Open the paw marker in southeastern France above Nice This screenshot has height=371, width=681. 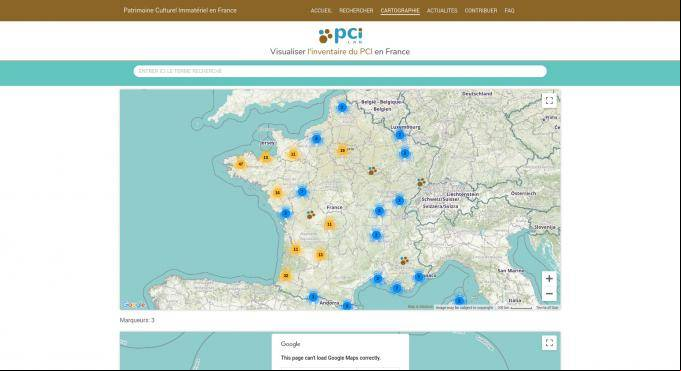pos(404,260)
